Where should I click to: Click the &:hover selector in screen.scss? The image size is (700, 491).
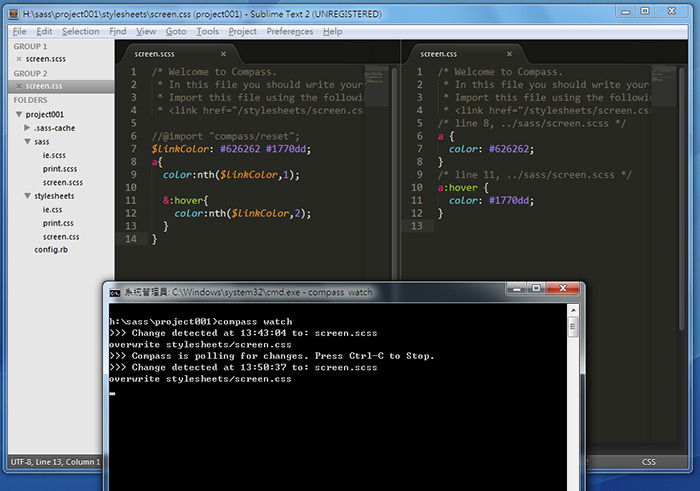coord(185,200)
